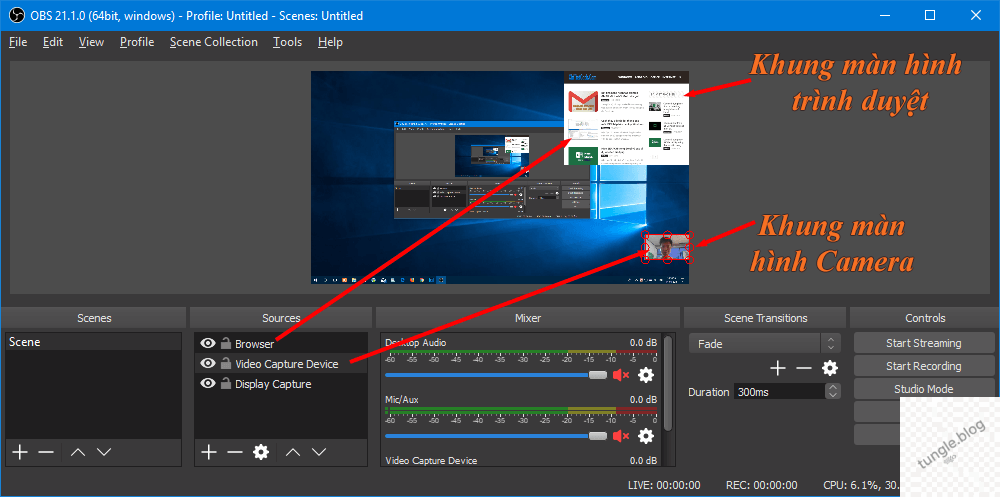The height and width of the screenshot is (497, 1000).
Task: Add a scene transition plus icon
Action: coord(777,368)
